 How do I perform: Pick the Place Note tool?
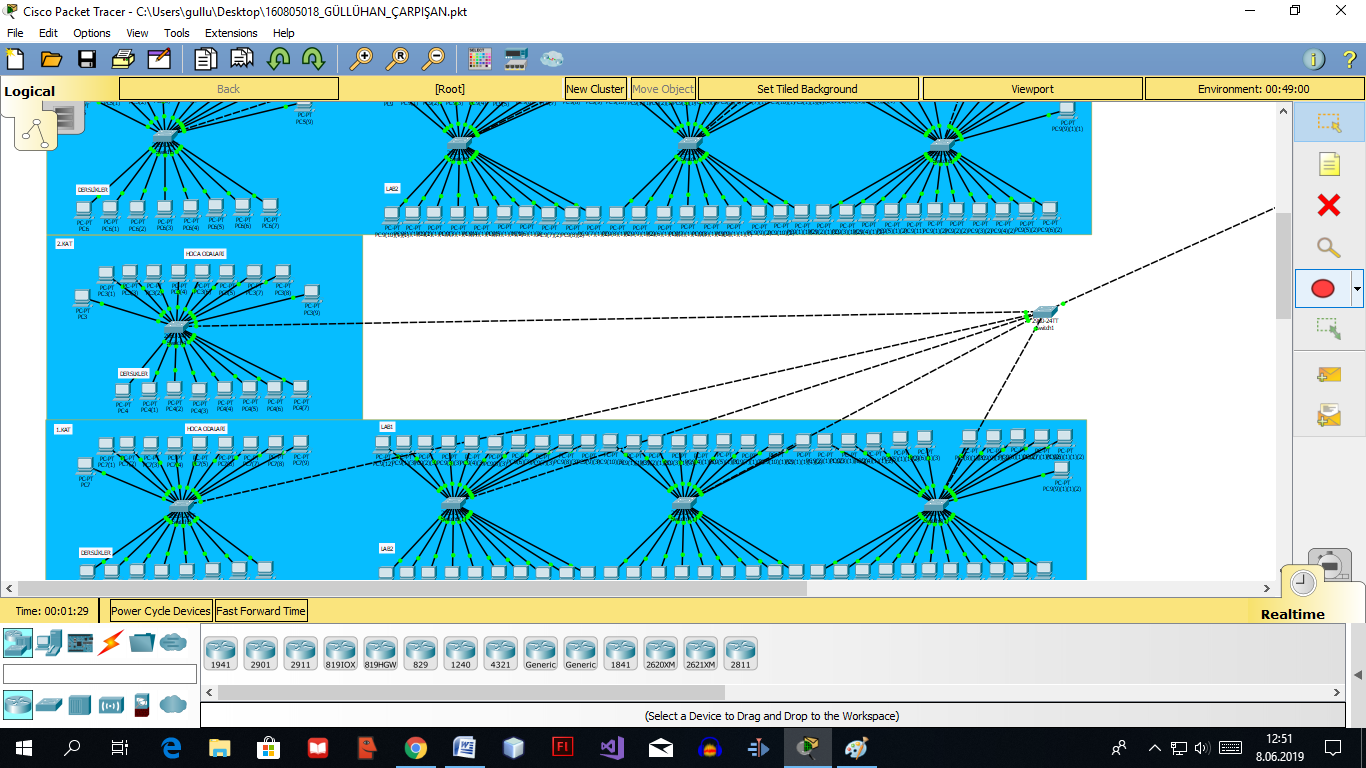(x=1328, y=164)
